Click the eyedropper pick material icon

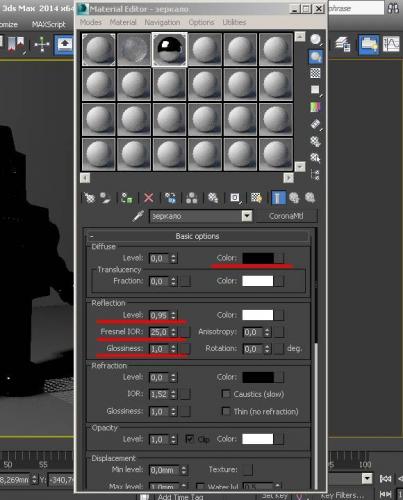138,216
